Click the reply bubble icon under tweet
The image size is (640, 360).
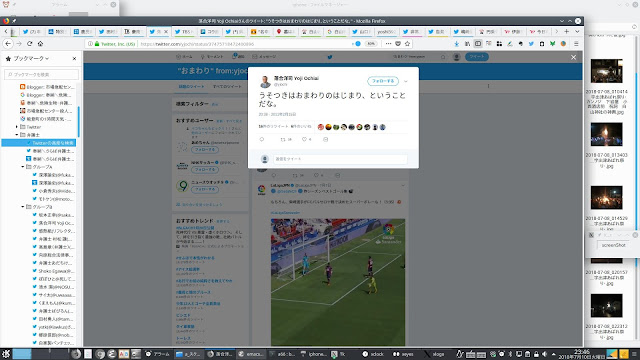click(x=262, y=140)
